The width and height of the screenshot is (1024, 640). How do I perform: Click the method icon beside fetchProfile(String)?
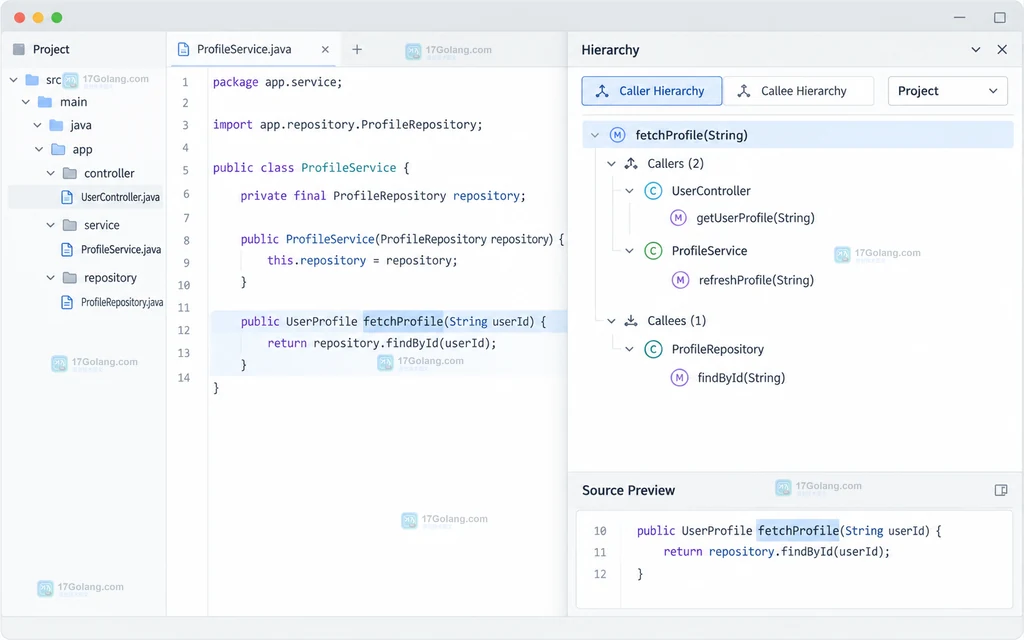[617, 135]
